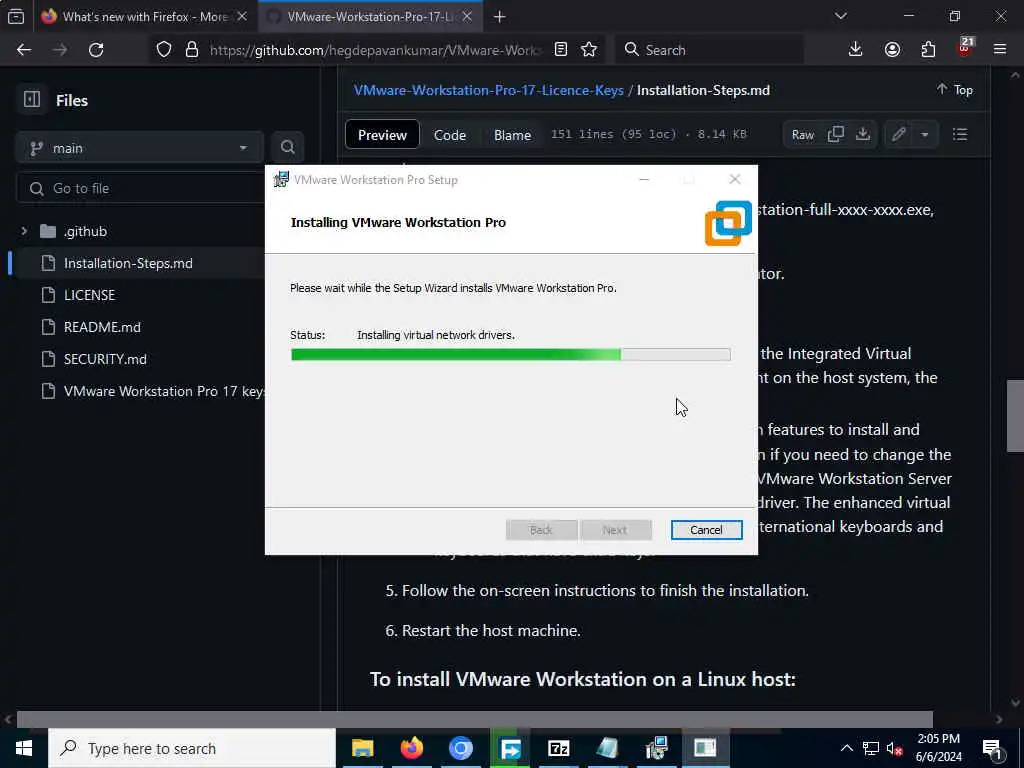1024x768 pixels.
Task: Click the site security padlock icon
Action: pyautogui.click(x=191, y=50)
